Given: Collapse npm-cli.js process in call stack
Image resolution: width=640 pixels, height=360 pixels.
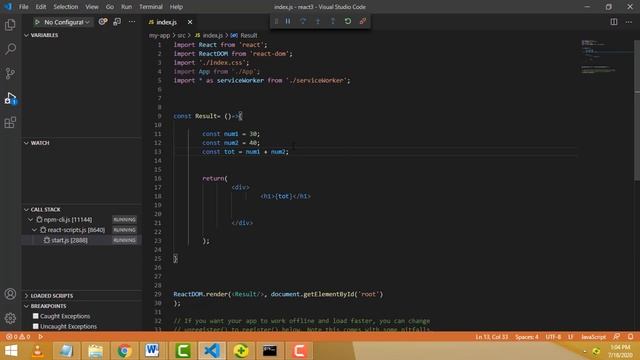Looking at the screenshot, I should [x=31, y=220].
